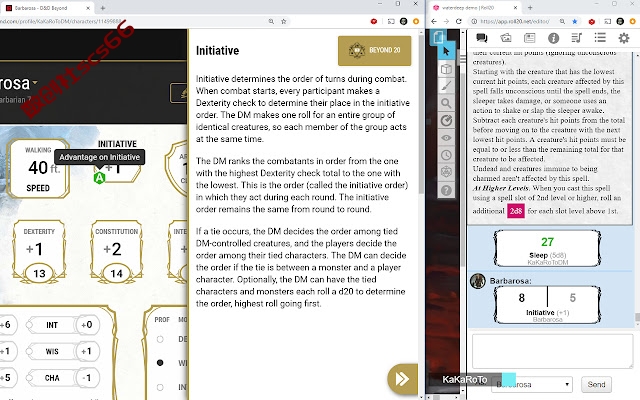The height and width of the screenshot is (400, 640).
Task: Collapse the Initiative sidebar with the double-arrow button
Action: [402, 379]
